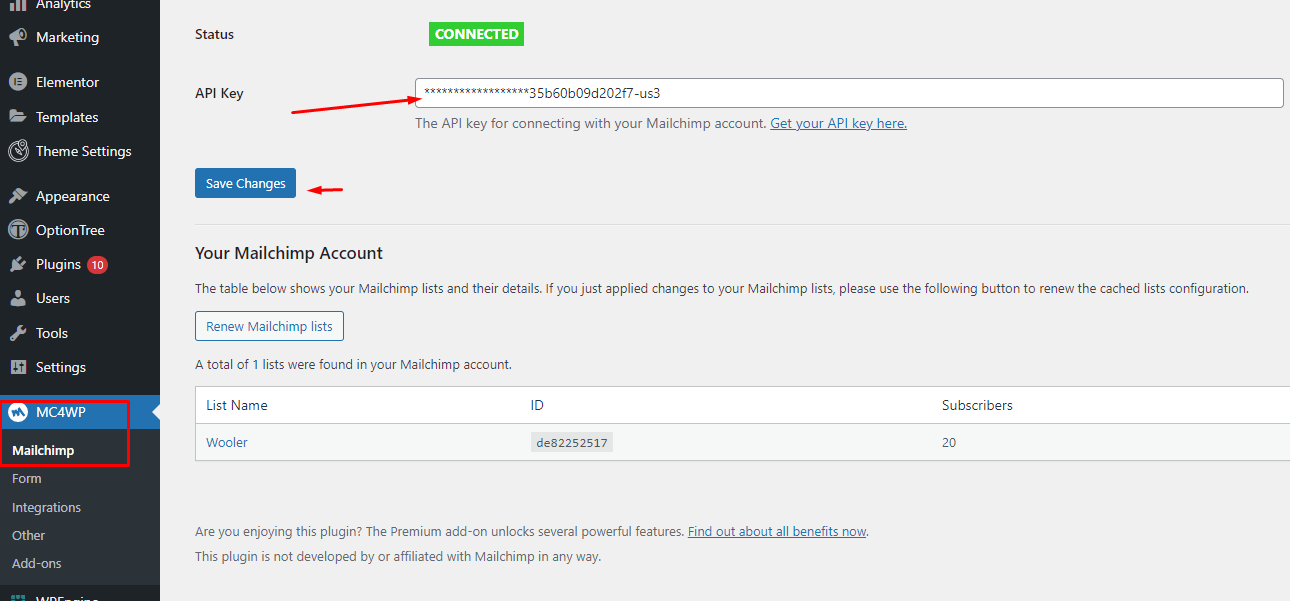Click into the API Key field
This screenshot has height=601, width=1290.
(849, 93)
